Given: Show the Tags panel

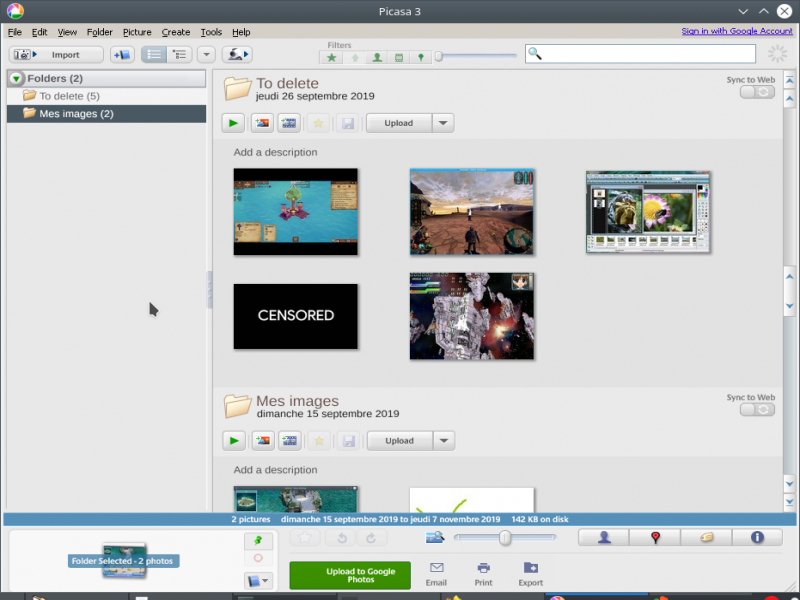Looking at the screenshot, I should 706,537.
